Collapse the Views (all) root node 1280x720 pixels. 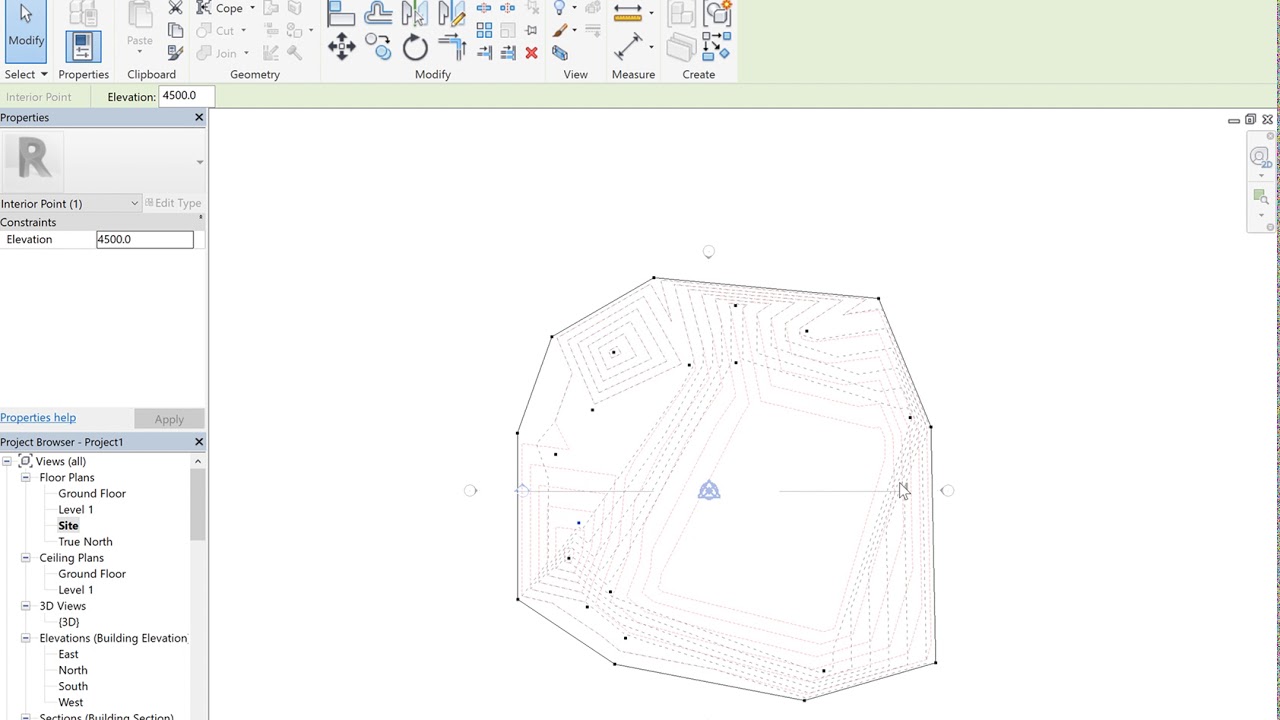7,462
